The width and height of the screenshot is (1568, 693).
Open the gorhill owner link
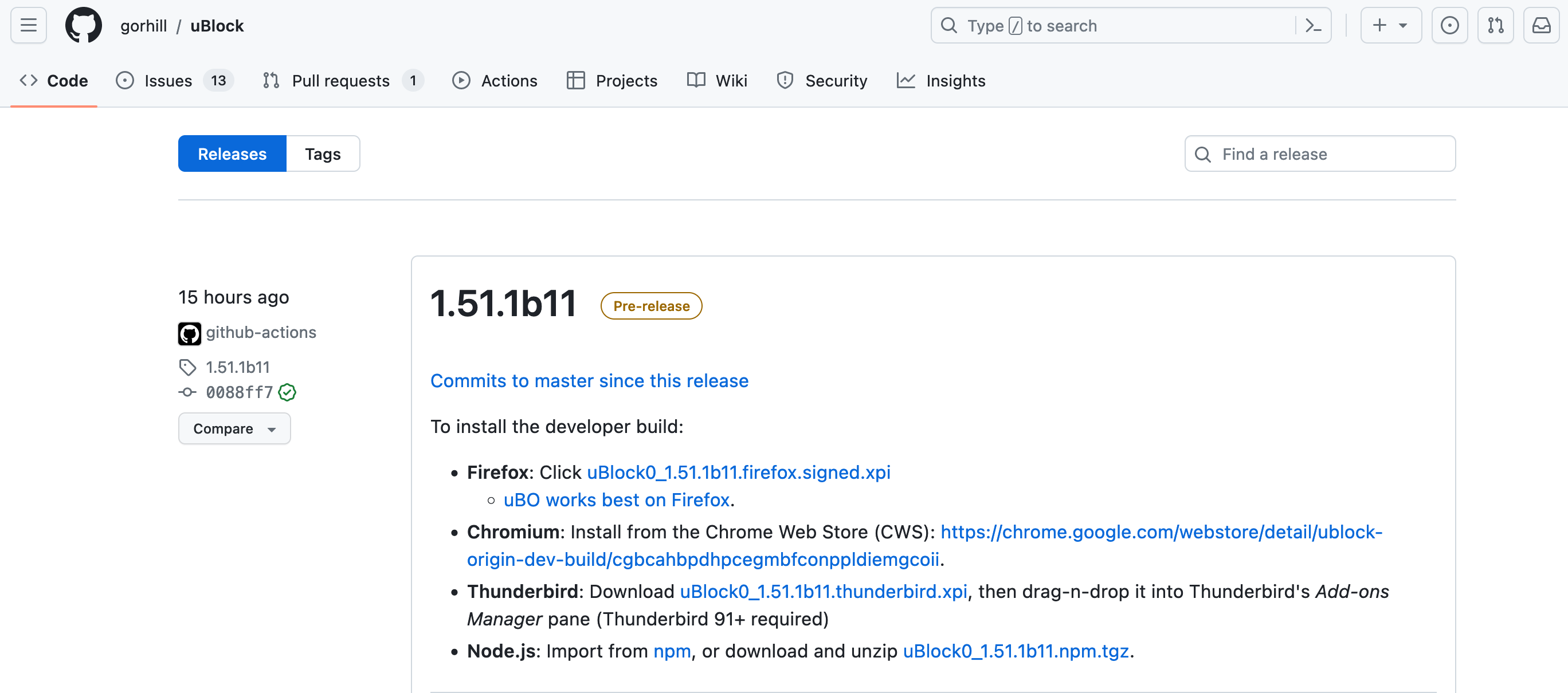coord(143,26)
